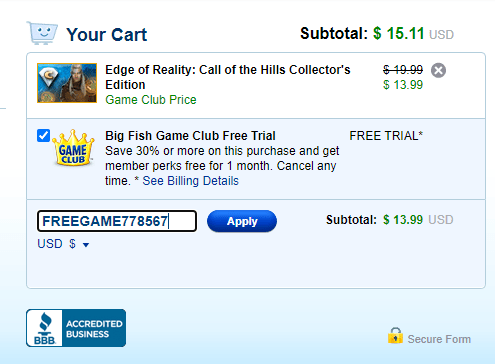
Task: Click the Game Club crown logo
Action: point(73,148)
